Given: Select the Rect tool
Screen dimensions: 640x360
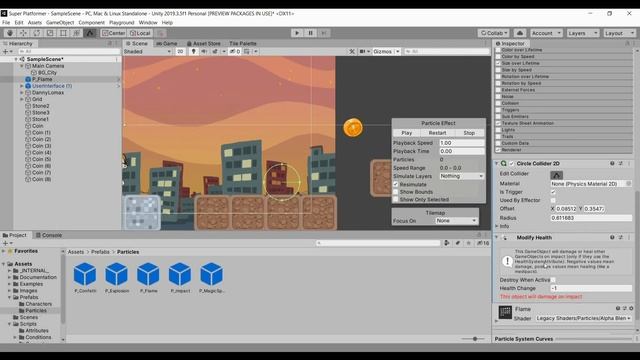Looking at the screenshot, I should (x=63, y=33).
